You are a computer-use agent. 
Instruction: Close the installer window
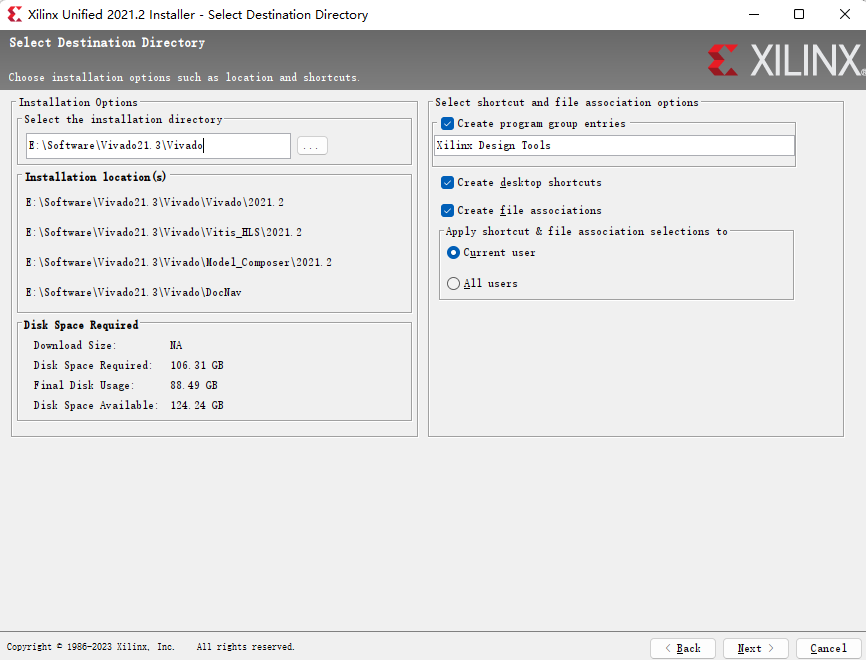(844, 14)
